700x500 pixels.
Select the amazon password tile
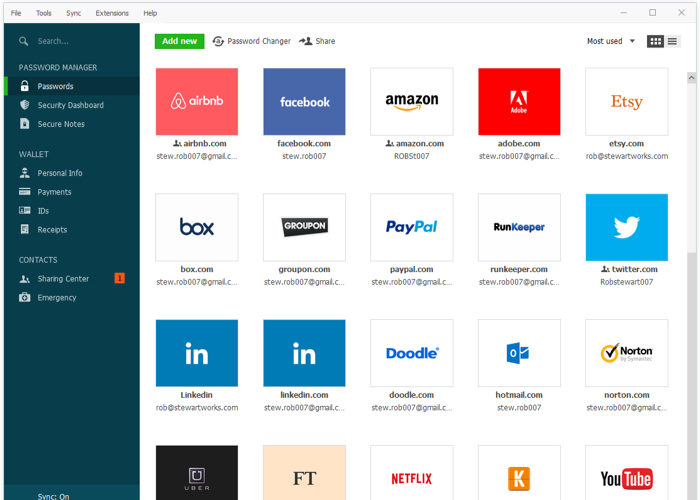pos(412,101)
